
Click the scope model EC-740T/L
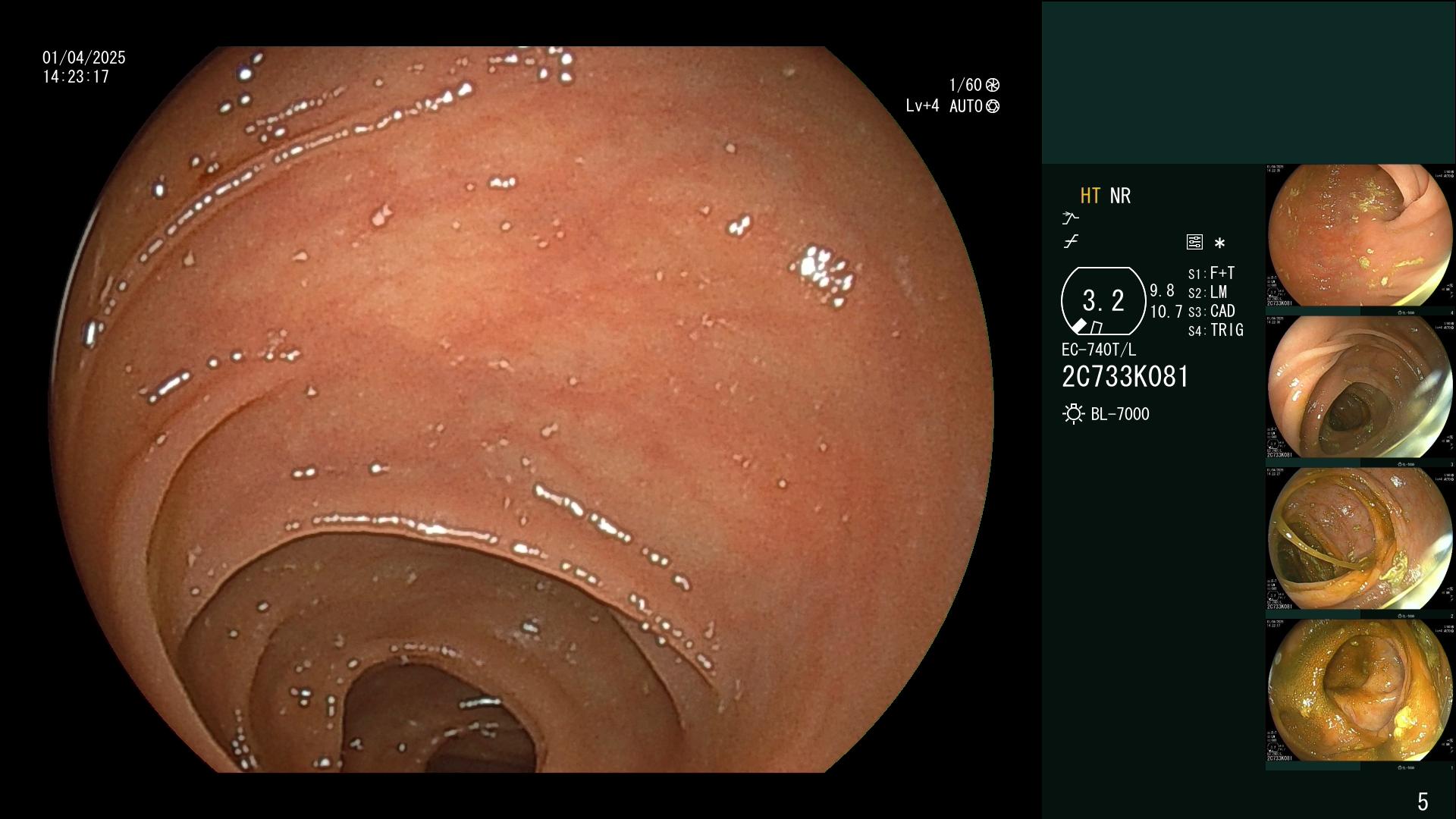1099,350
